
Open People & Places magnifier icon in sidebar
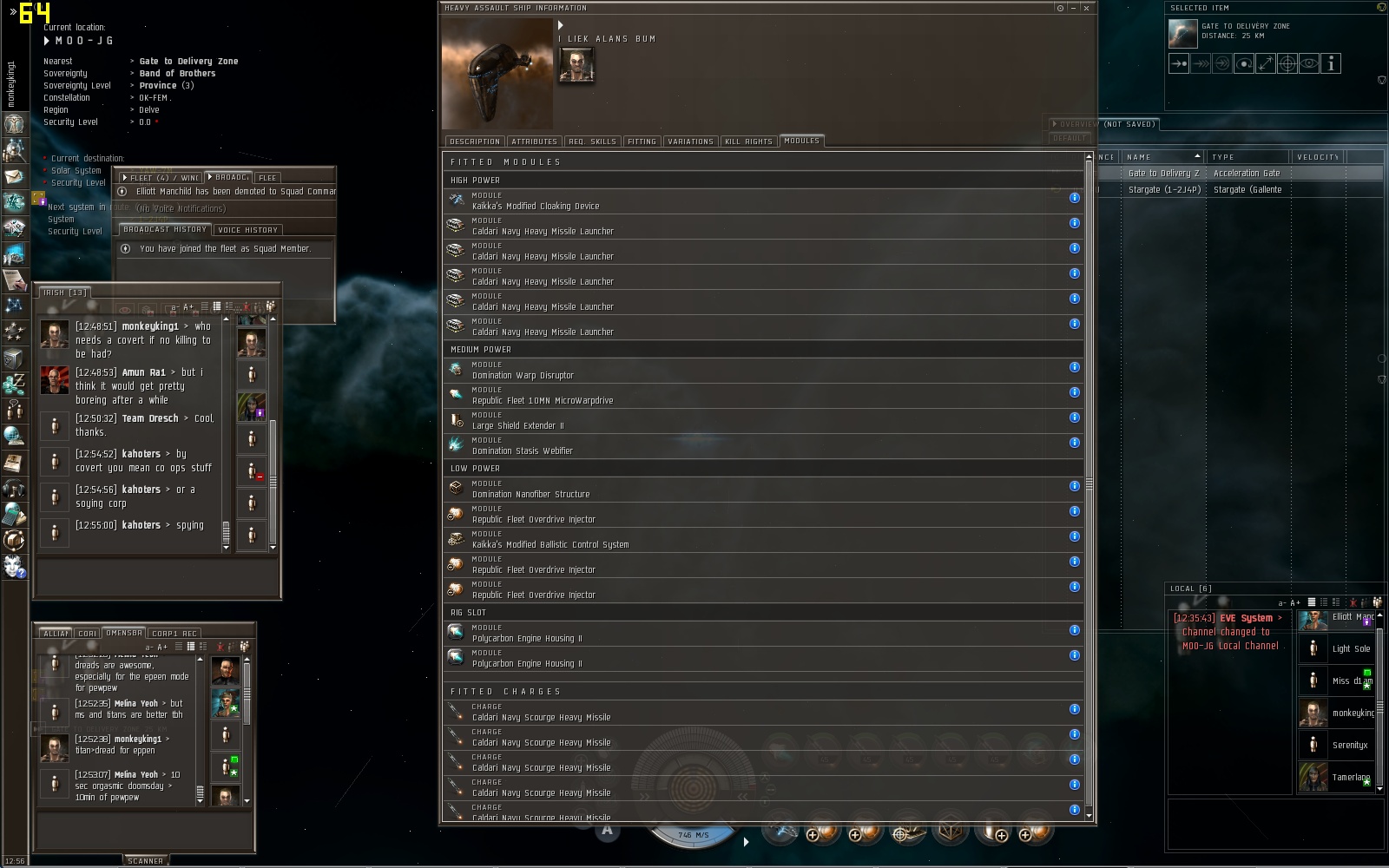tap(14, 150)
